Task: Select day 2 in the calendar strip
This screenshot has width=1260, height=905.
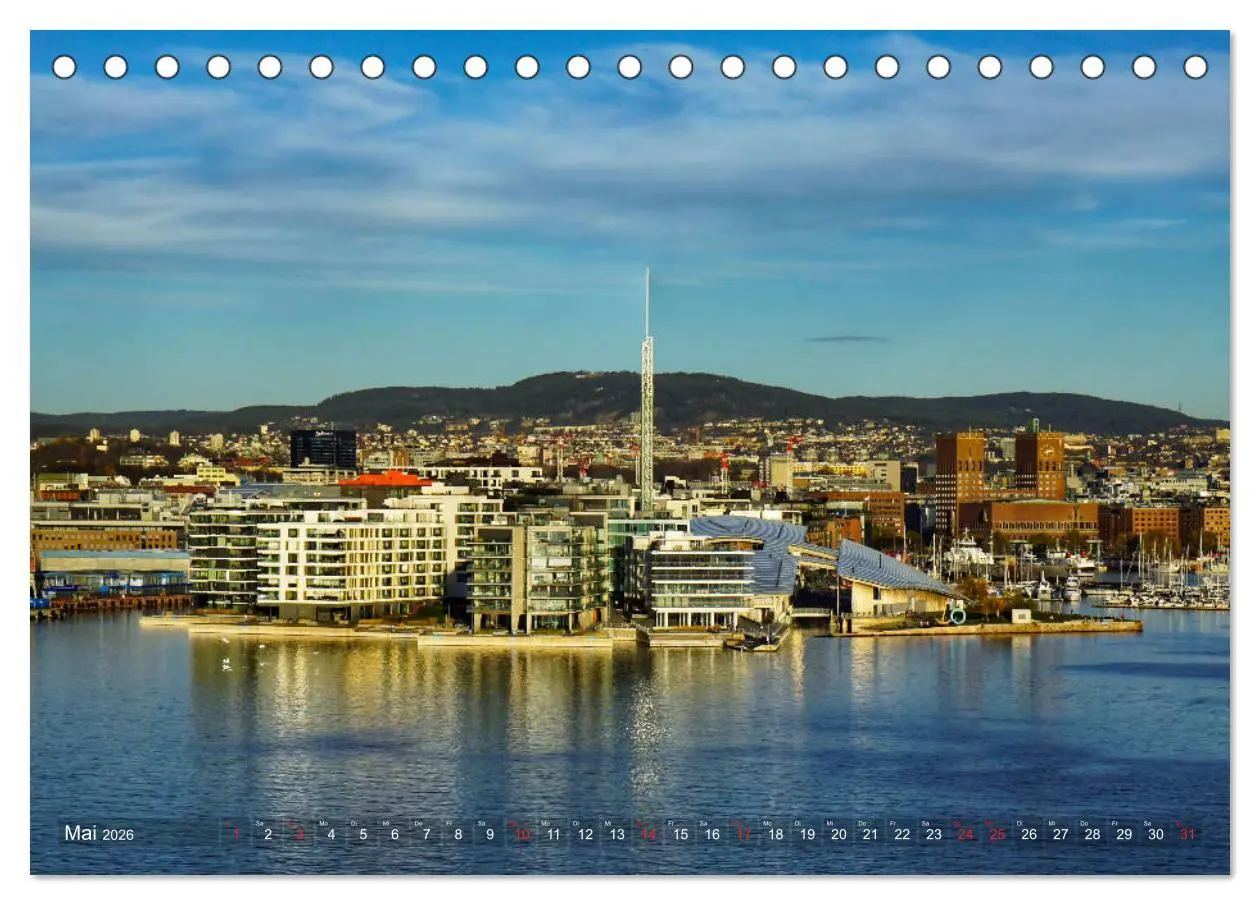Action: (267, 834)
